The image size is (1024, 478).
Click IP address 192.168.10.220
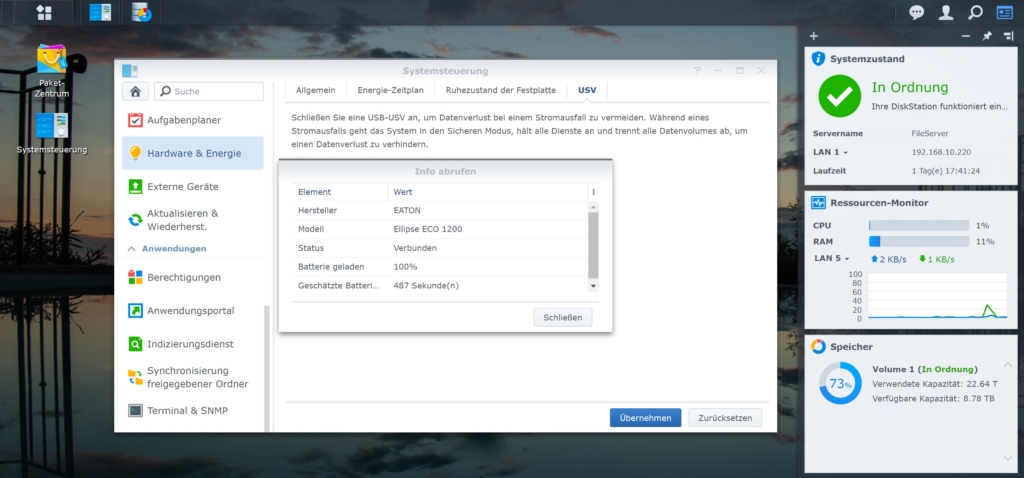coord(941,152)
